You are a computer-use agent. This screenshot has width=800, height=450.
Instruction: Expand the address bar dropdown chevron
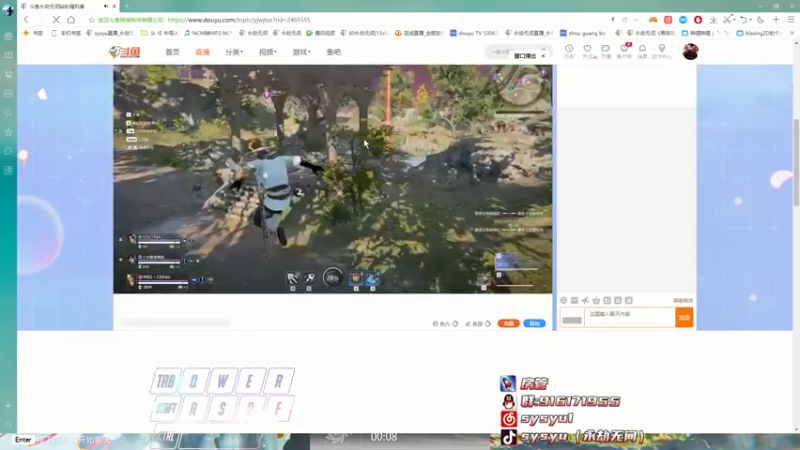point(636,20)
